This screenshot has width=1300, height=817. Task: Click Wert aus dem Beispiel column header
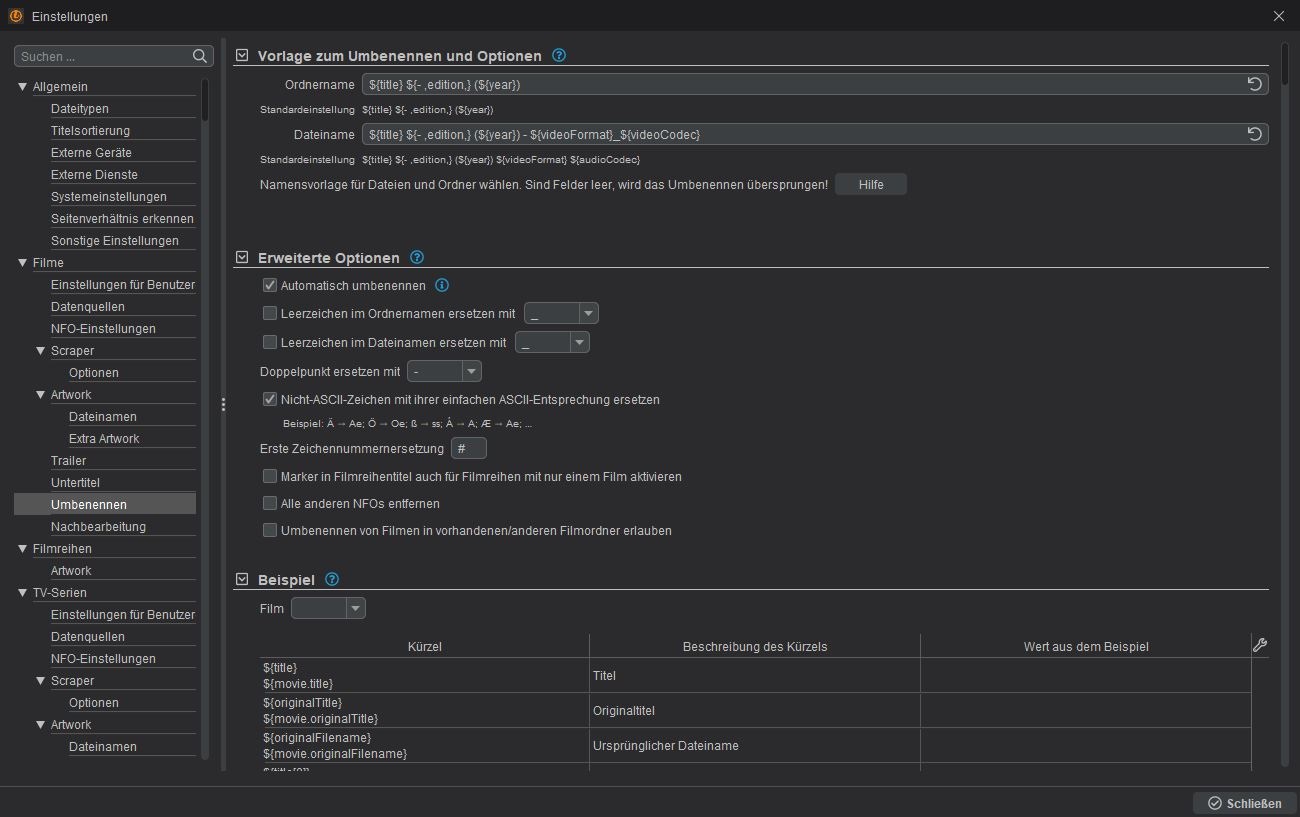pos(1086,646)
